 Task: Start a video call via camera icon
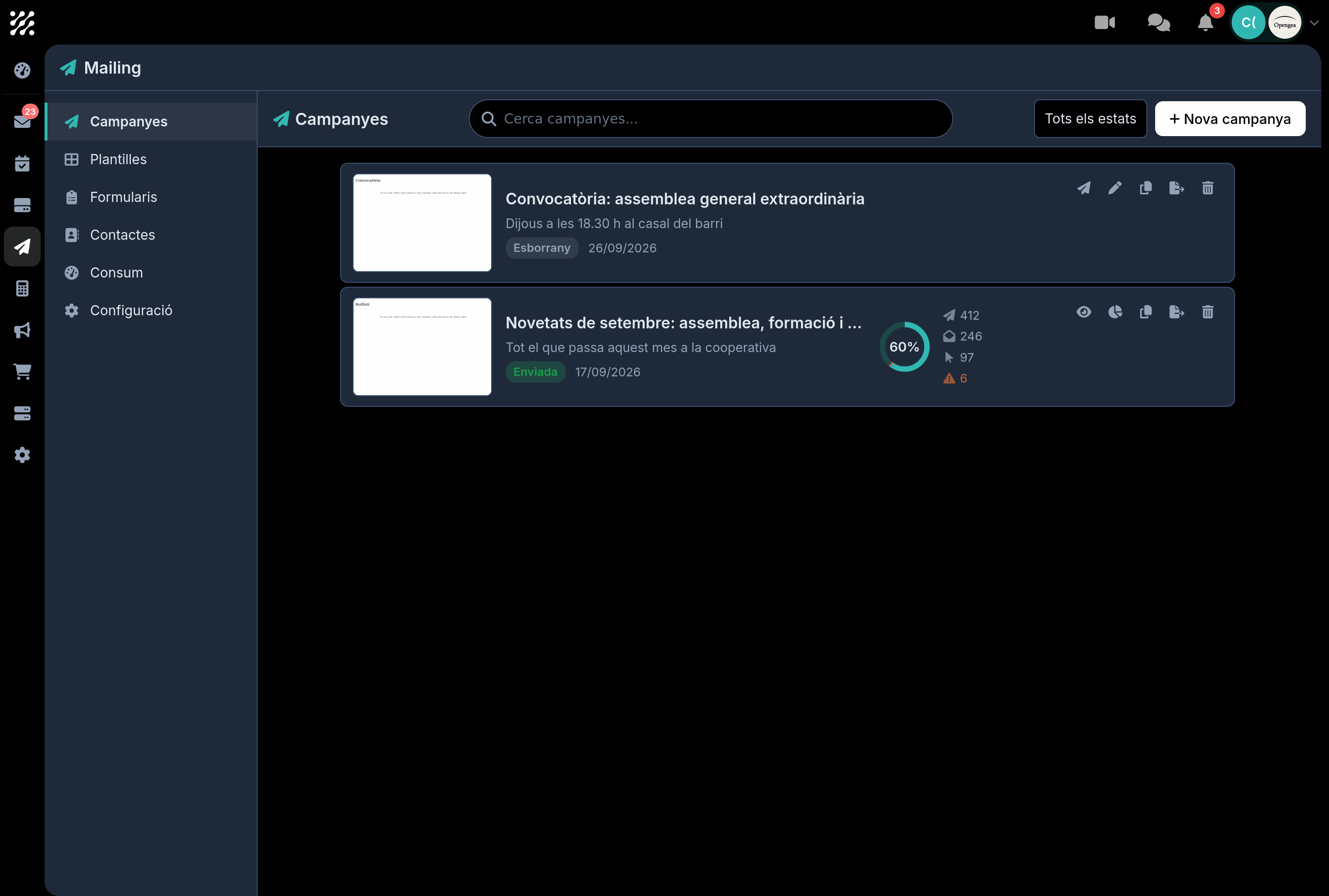[x=1104, y=22]
